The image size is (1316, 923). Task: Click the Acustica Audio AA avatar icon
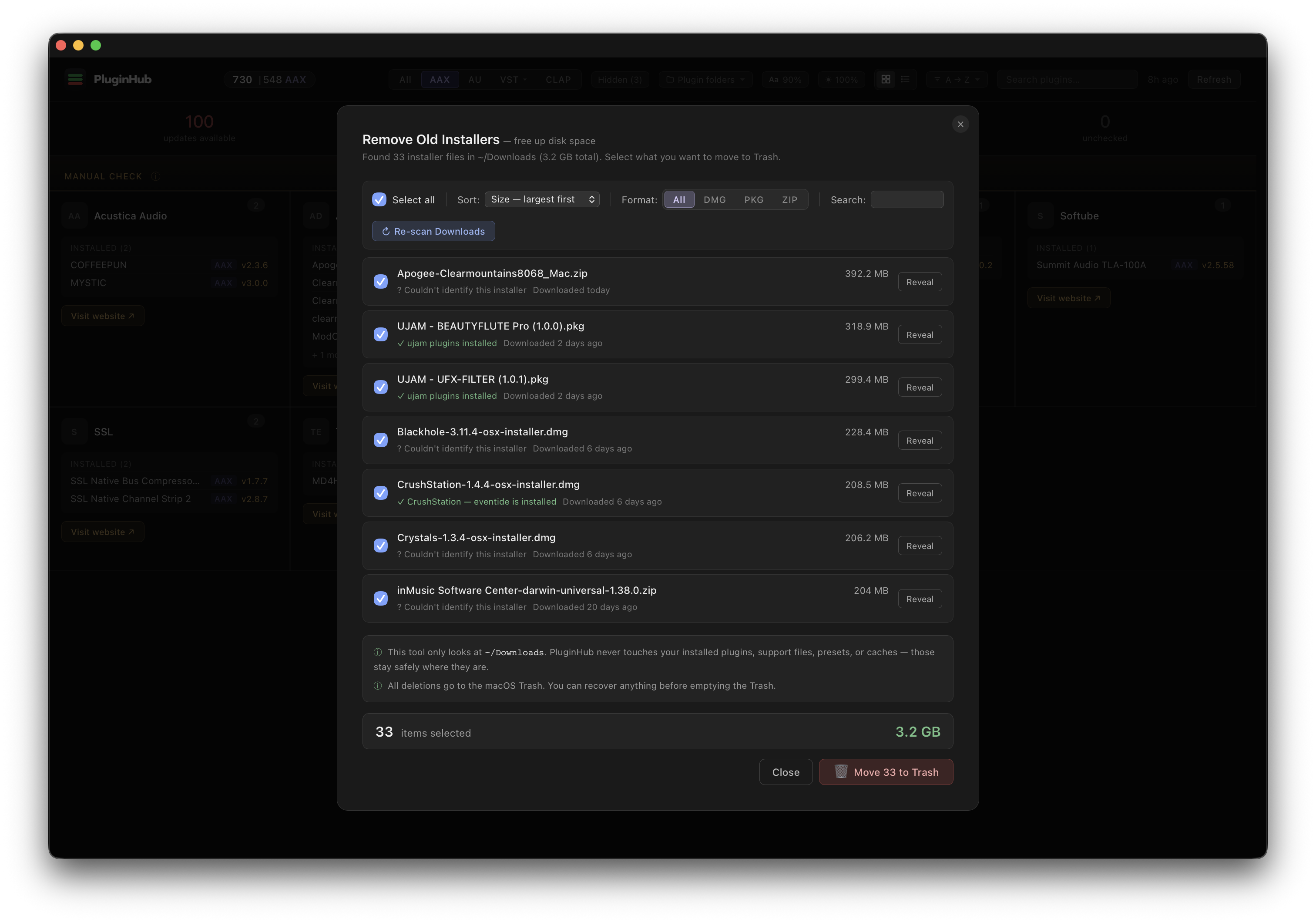(x=74, y=216)
